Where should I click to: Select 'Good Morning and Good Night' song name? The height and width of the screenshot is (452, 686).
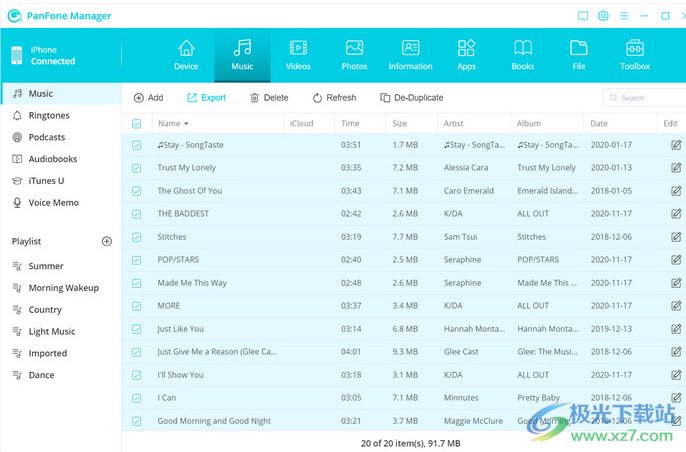tap(214, 421)
